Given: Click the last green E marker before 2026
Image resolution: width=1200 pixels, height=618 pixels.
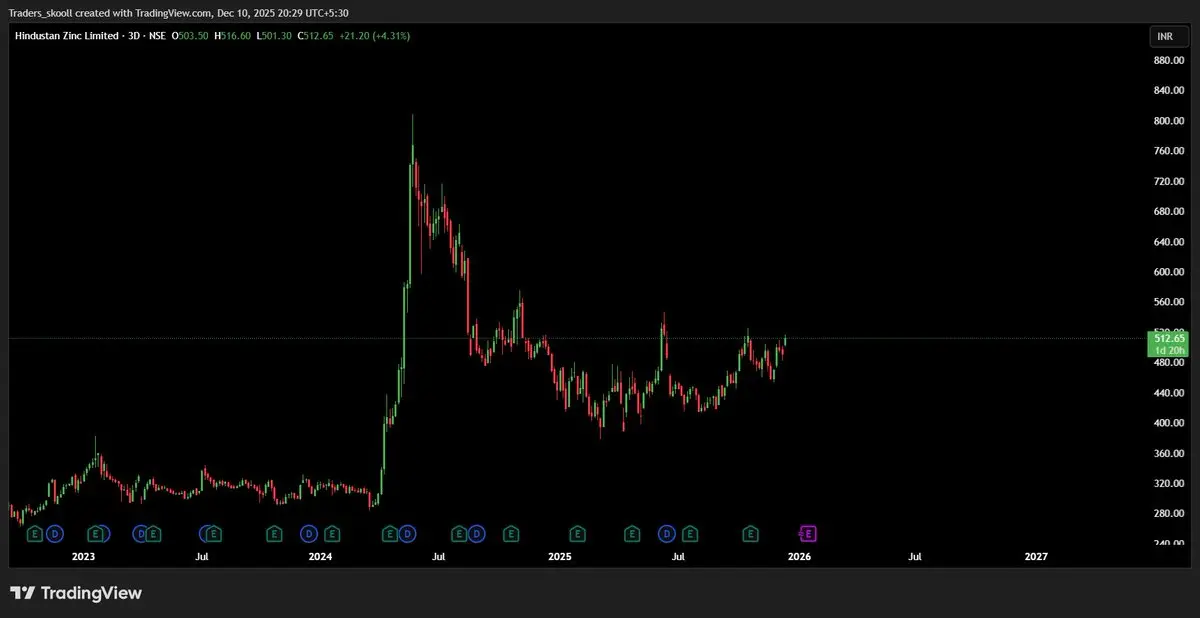Looking at the screenshot, I should pyautogui.click(x=750, y=533).
